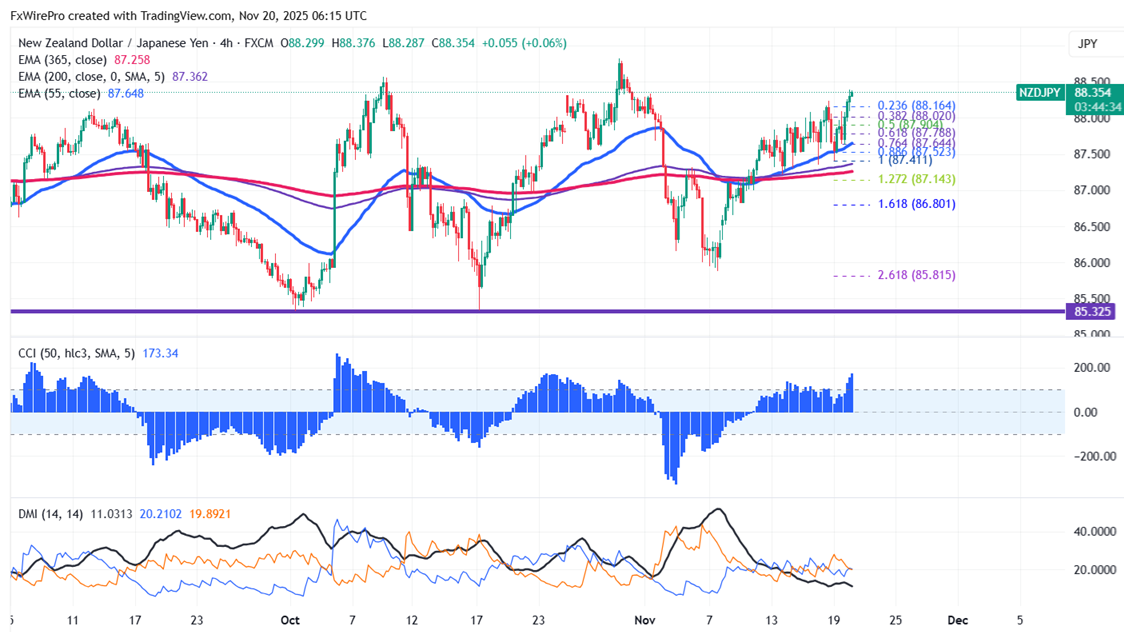1124x632 pixels.
Task: Click the Nov date on the time axis
Action: click(x=645, y=621)
